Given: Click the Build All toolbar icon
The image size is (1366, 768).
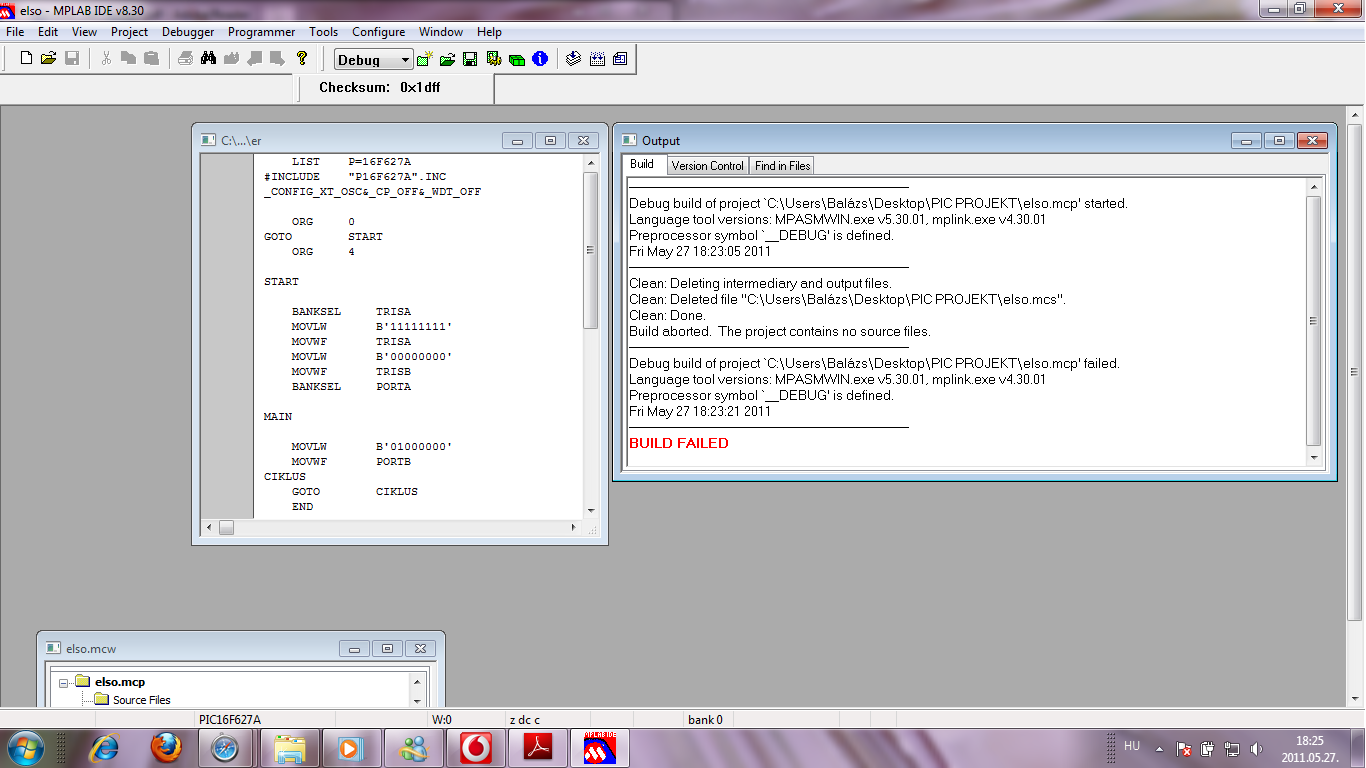Looking at the screenshot, I should click(597, 59).
